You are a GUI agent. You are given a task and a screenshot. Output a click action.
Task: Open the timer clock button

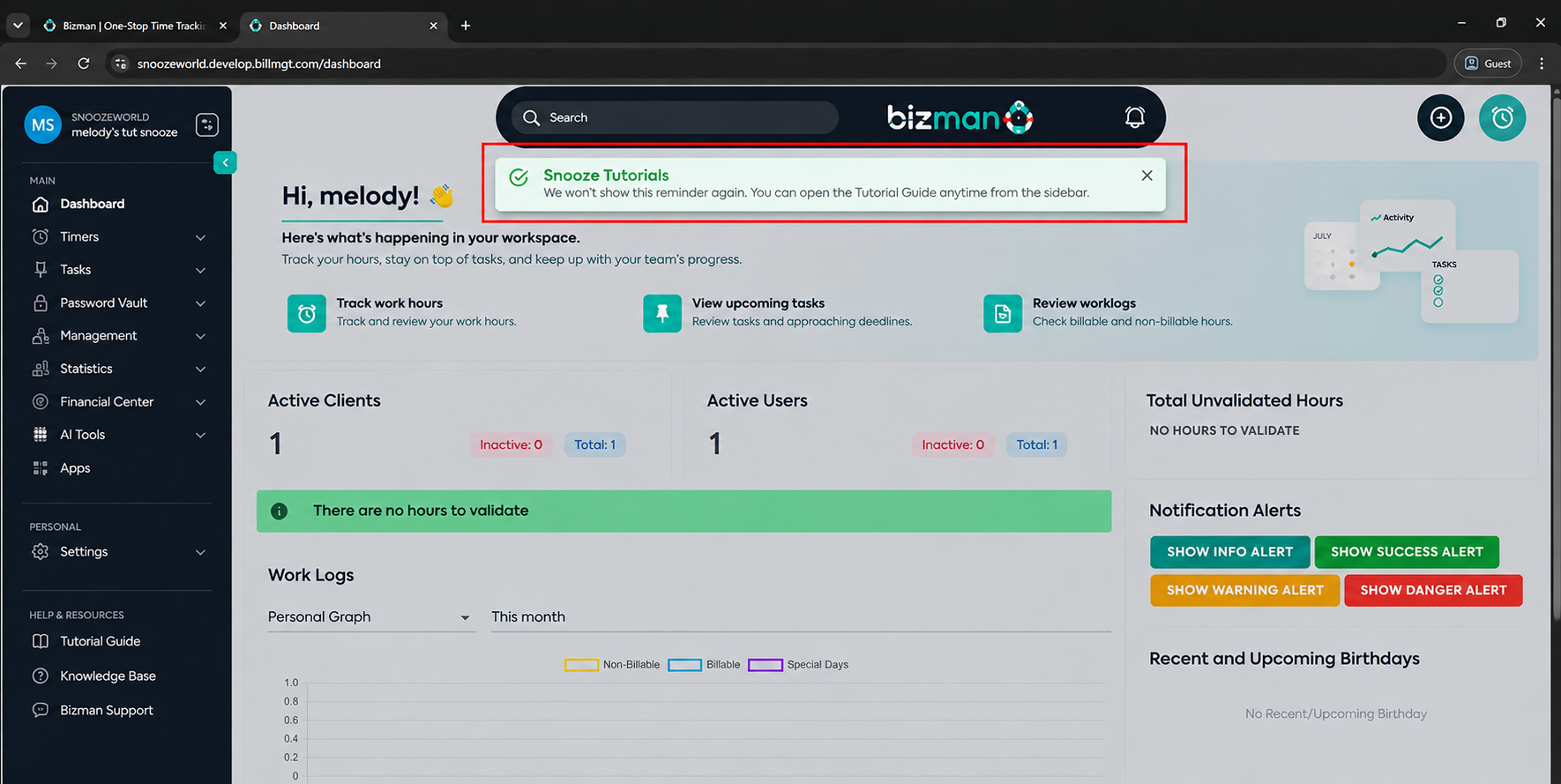(1502, 117)
